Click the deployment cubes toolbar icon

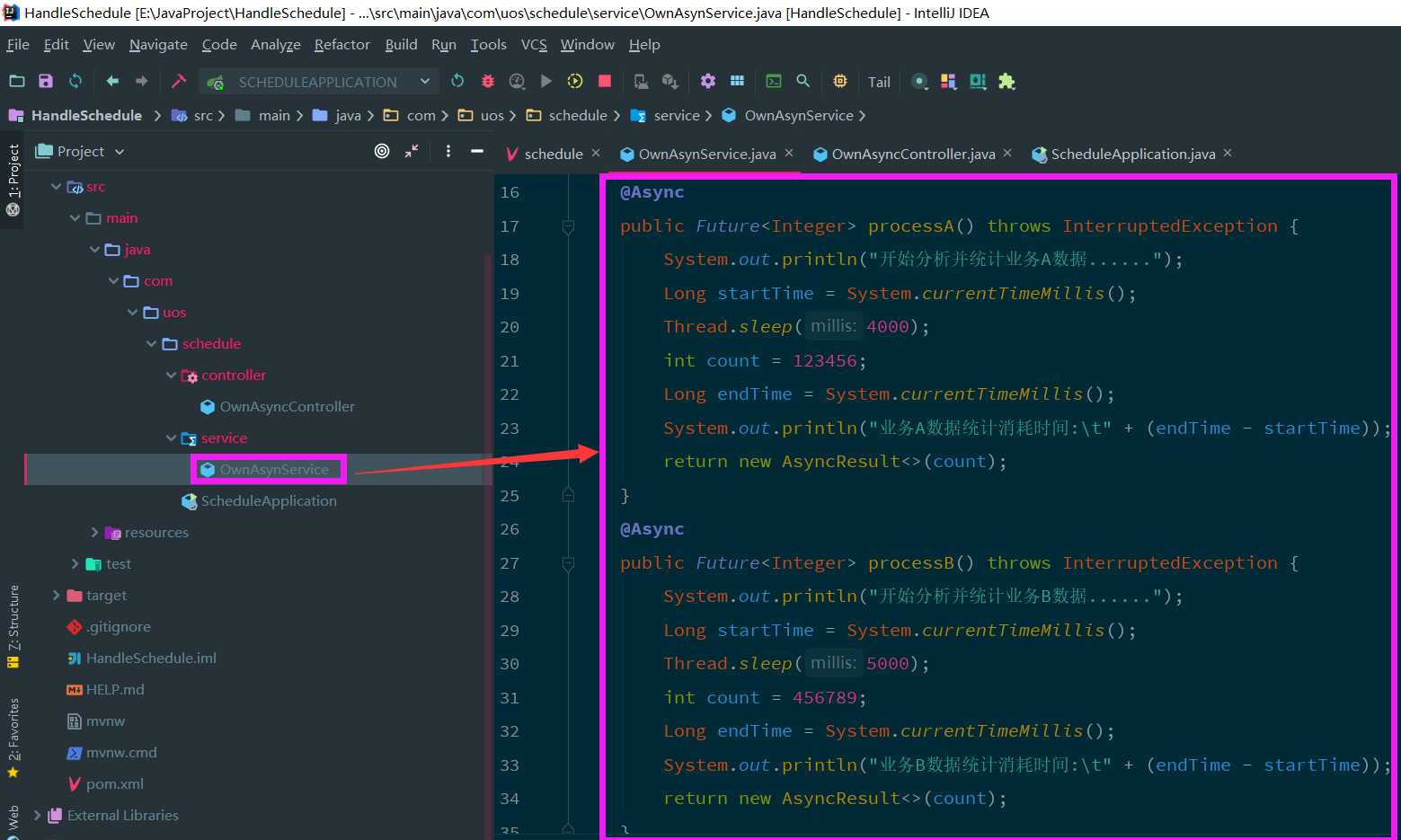tap(670, 81)
